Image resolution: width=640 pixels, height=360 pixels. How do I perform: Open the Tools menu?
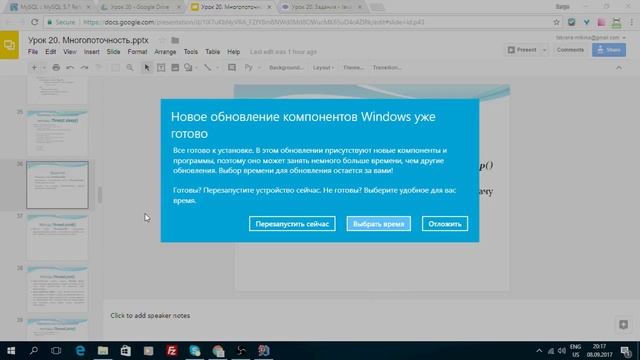click(x=191, y=52)
